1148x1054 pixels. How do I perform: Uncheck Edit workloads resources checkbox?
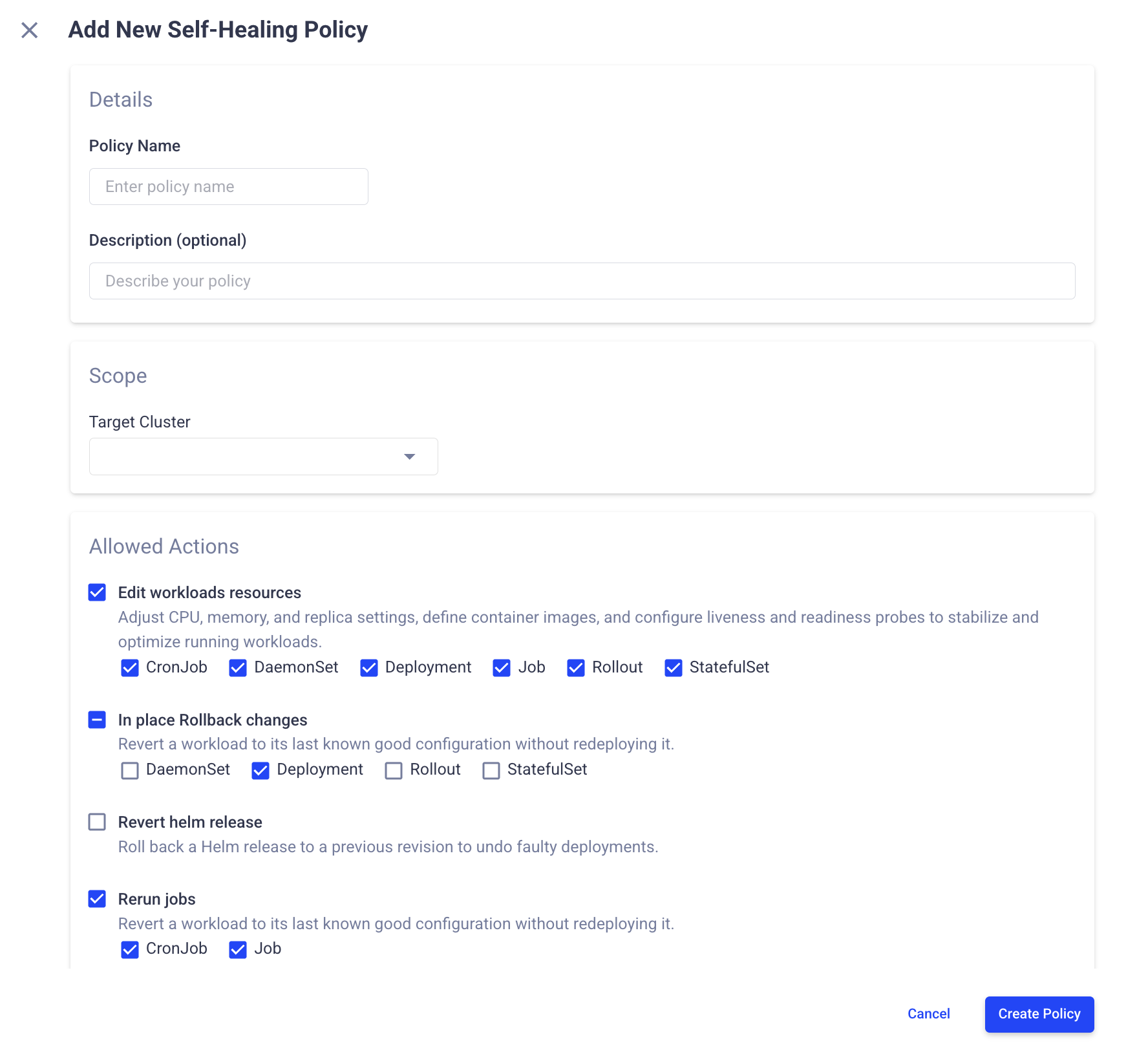coord(97,592)
